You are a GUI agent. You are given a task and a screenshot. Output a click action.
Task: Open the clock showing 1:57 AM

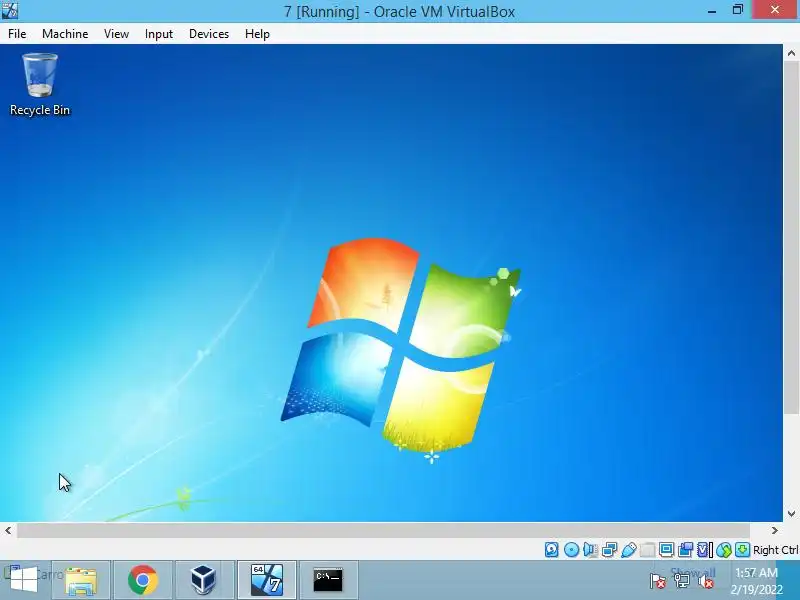point(757,581)
